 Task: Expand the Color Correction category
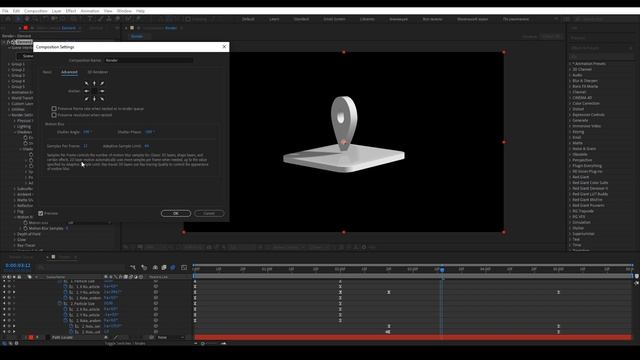click(x=570, y=103)
